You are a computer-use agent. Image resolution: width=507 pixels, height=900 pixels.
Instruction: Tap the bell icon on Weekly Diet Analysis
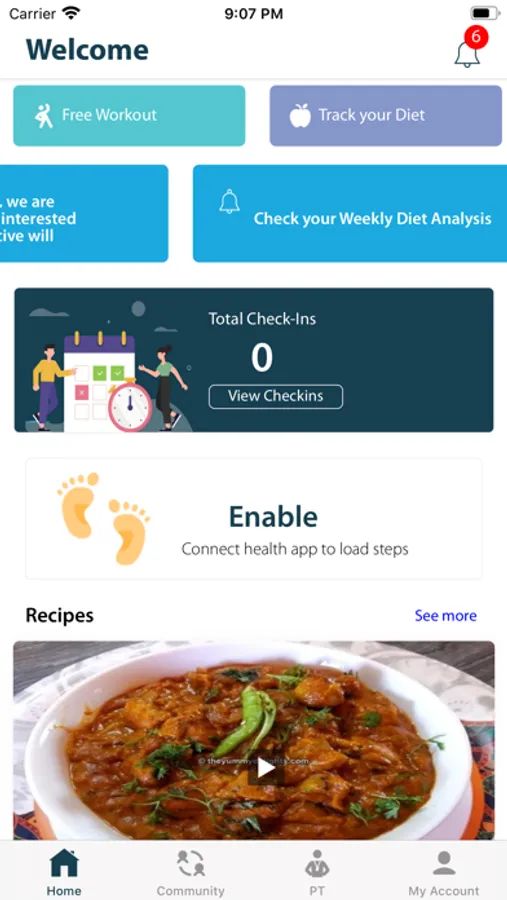pos(229,201)
